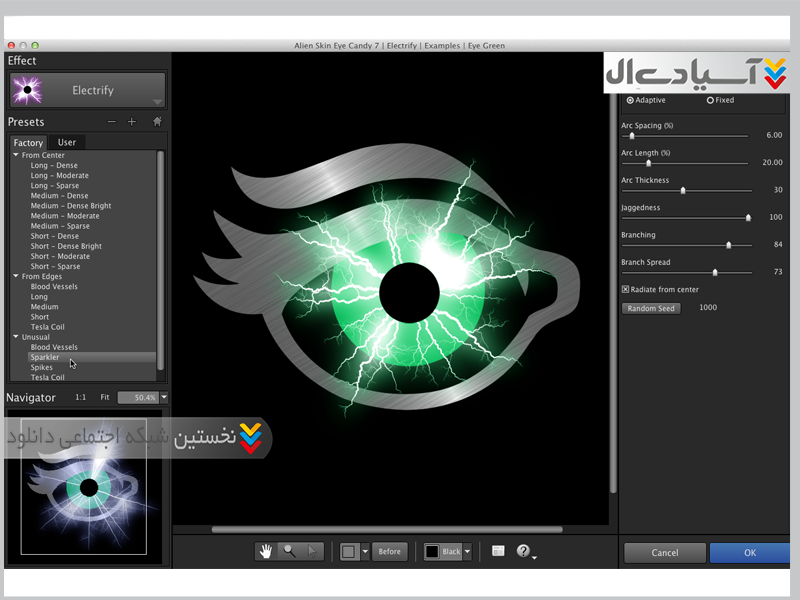Uncheck Radiate from center checkbox
800x600 pixels.
625,289
